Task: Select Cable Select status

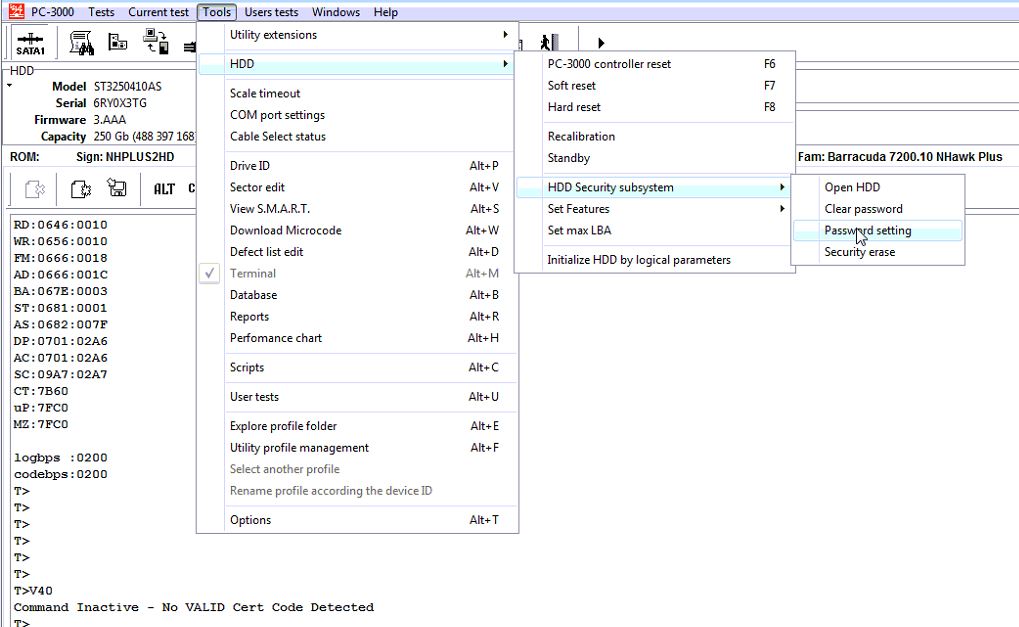Action: pos(357,136)
